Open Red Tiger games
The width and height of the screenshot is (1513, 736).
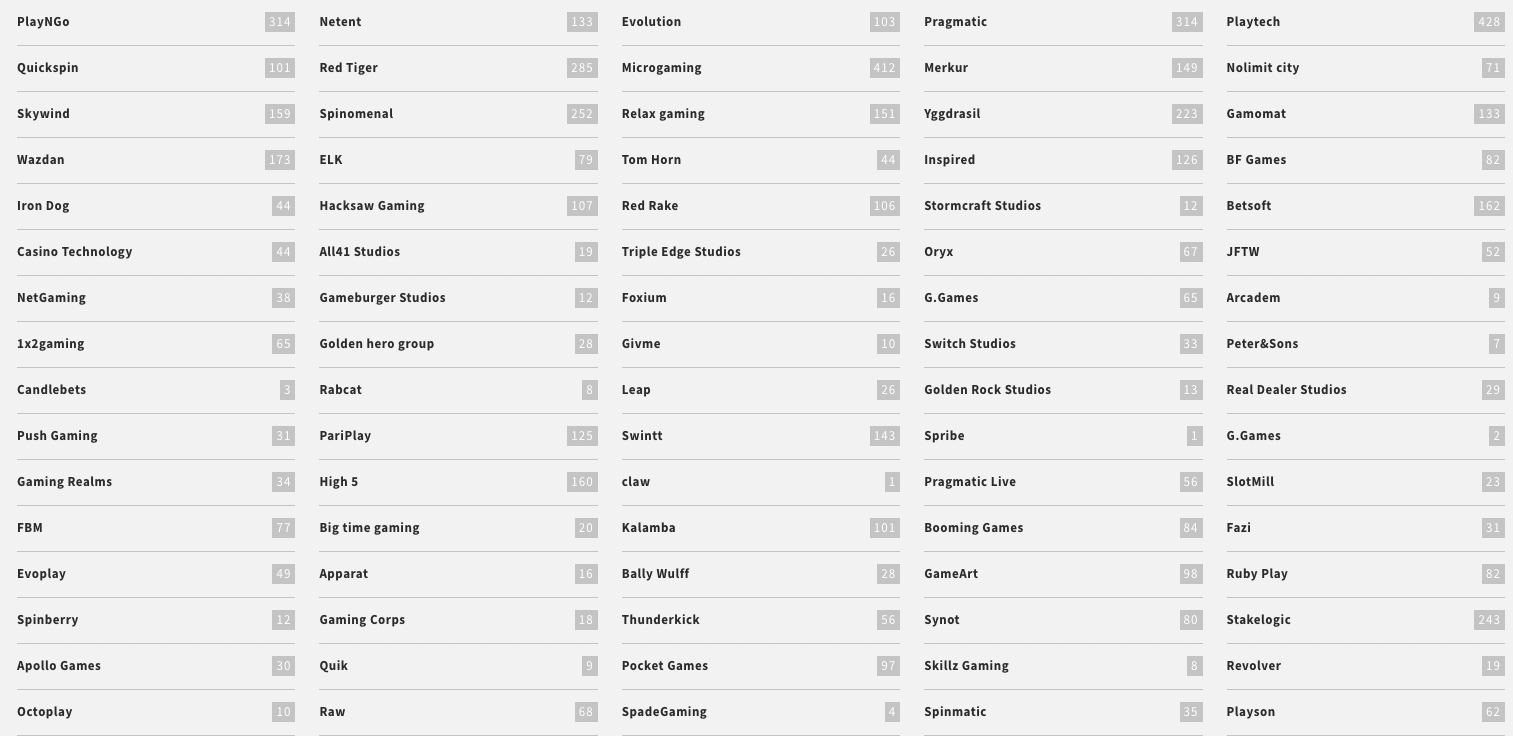click(x=458, y=68)
